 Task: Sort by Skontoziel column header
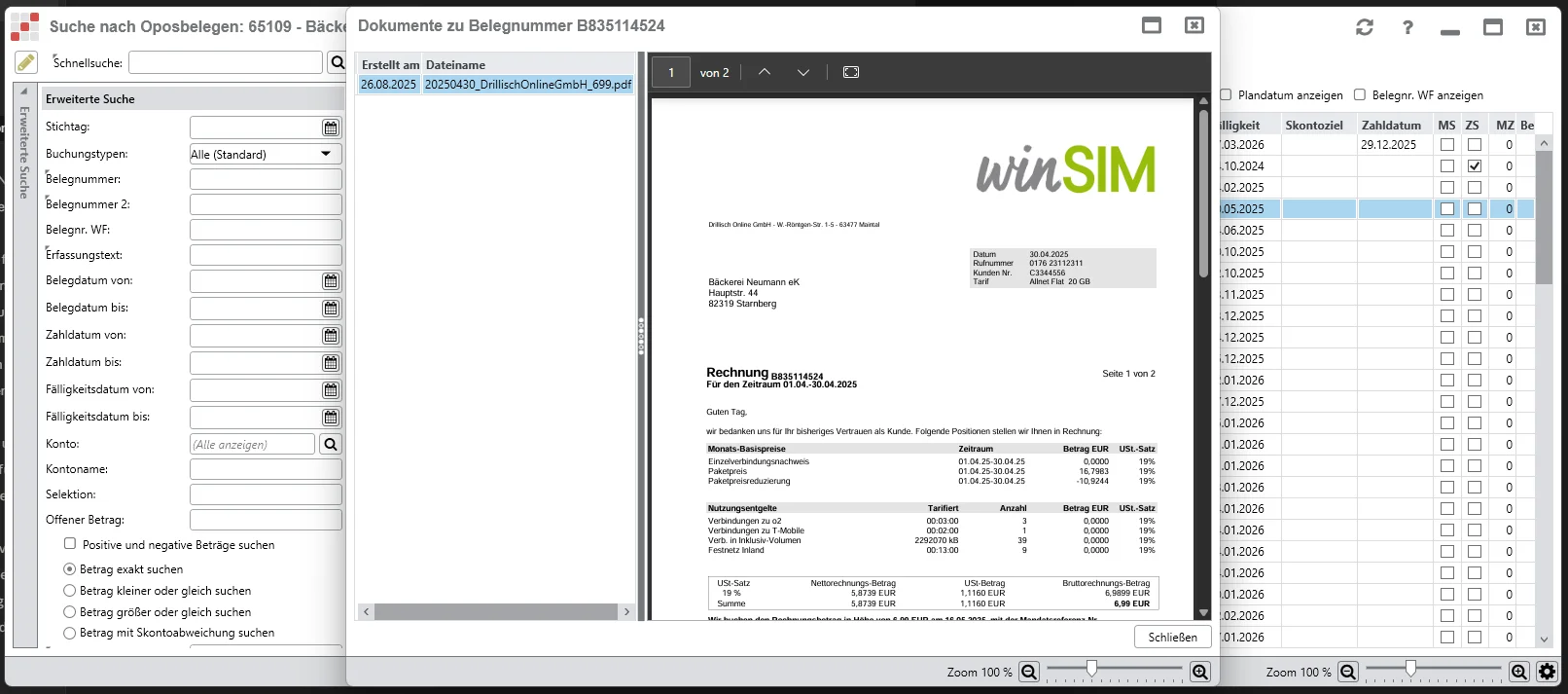[x=1318, y=126]
